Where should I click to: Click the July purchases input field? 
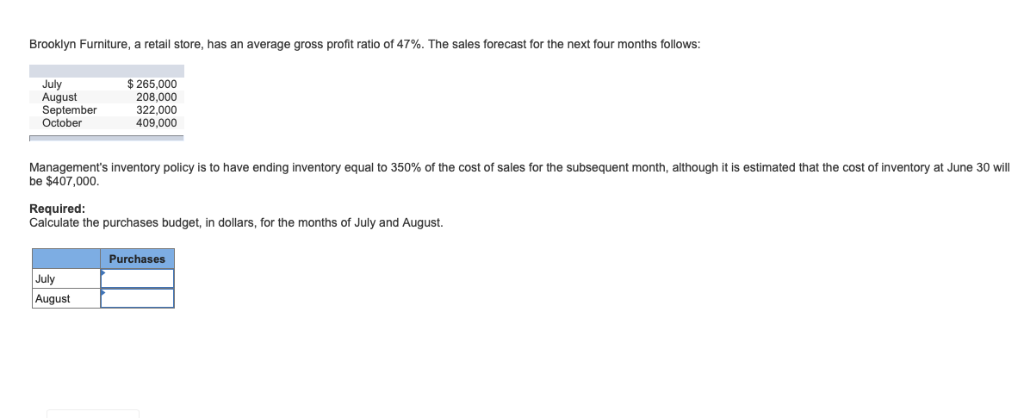(137, 278)
